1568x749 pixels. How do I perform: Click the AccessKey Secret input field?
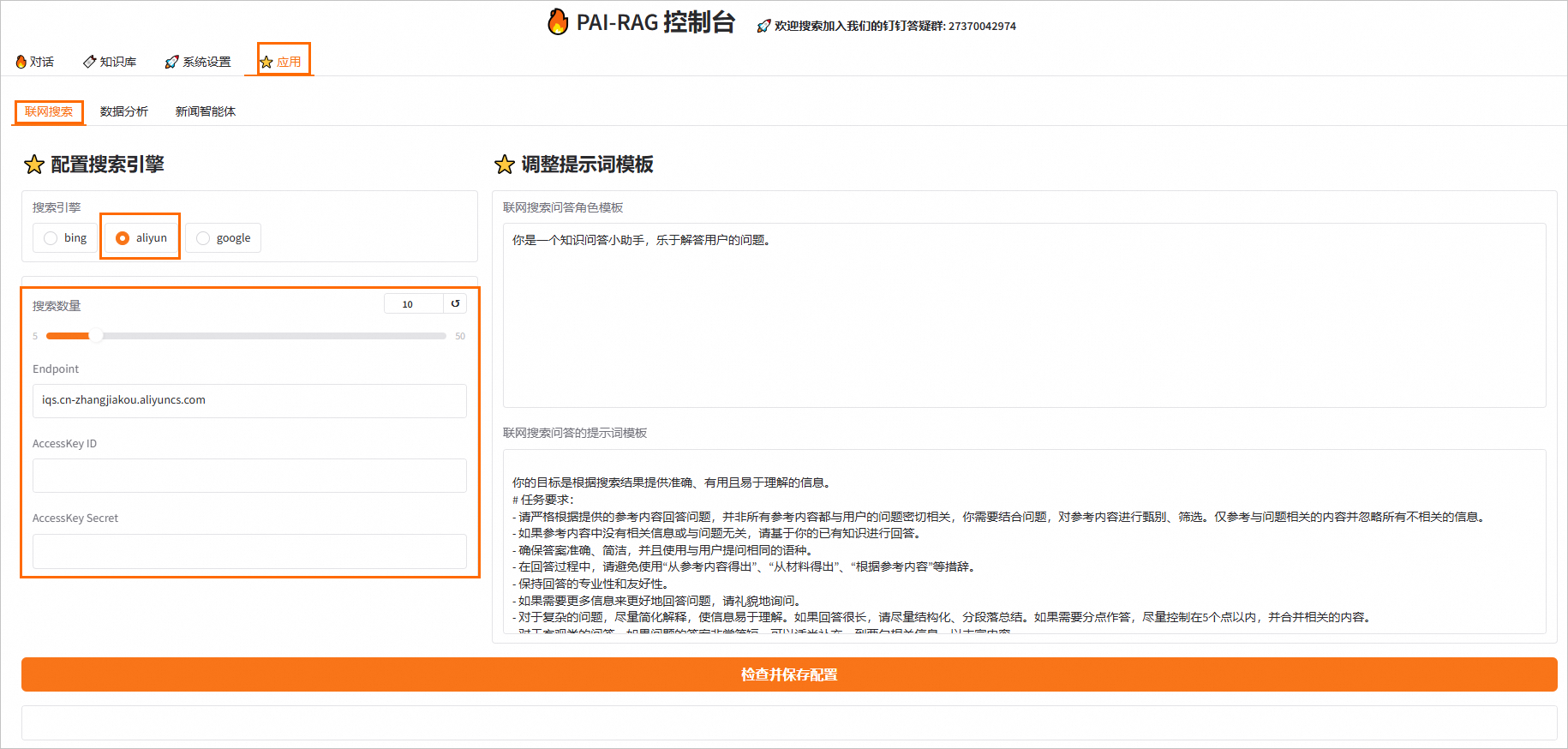click(x=249, y=551)
